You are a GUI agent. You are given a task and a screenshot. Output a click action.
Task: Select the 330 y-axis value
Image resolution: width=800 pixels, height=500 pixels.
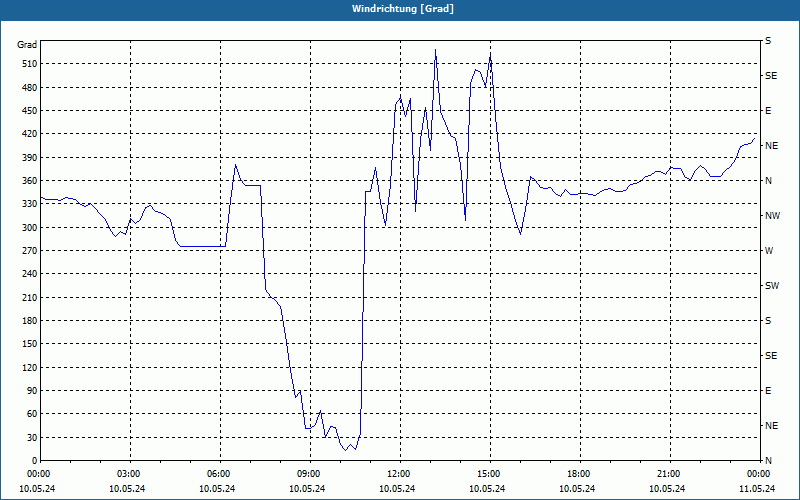point(29,204)
